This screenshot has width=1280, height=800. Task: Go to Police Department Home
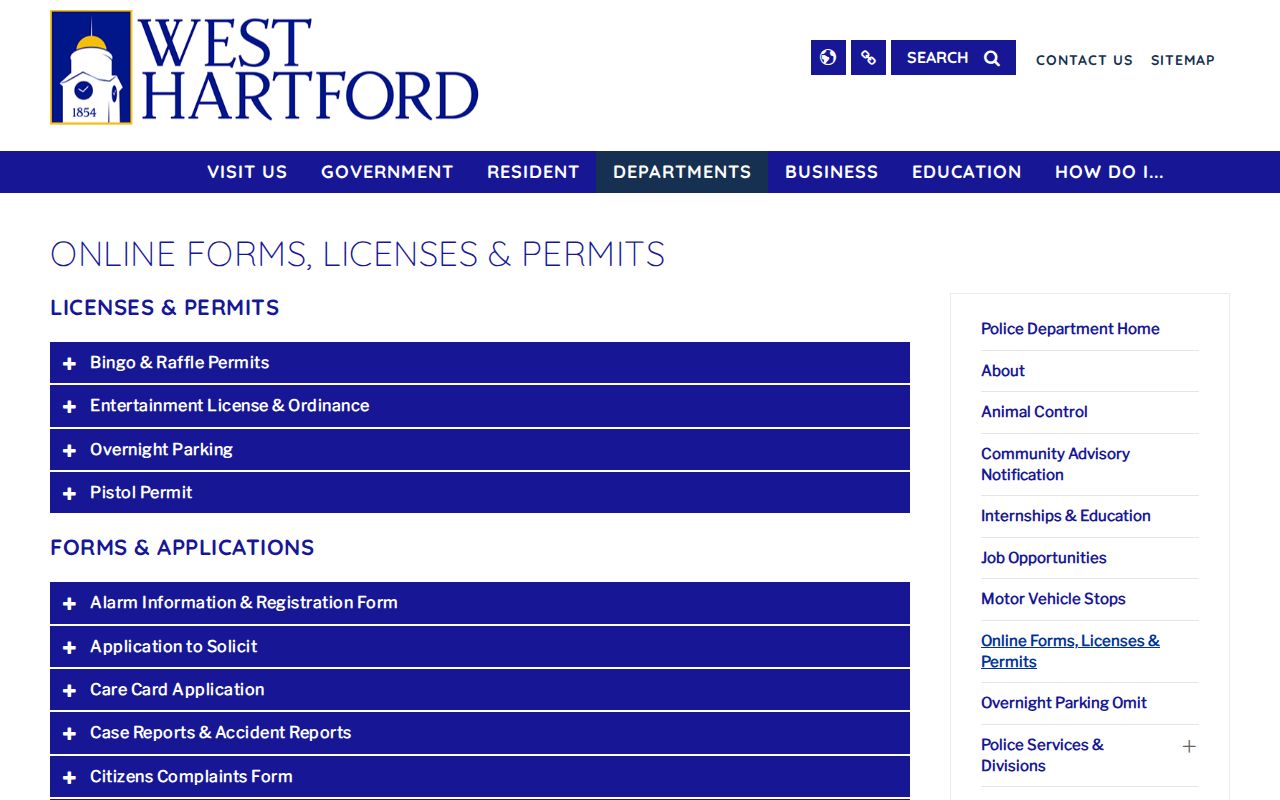point(1070,329)
